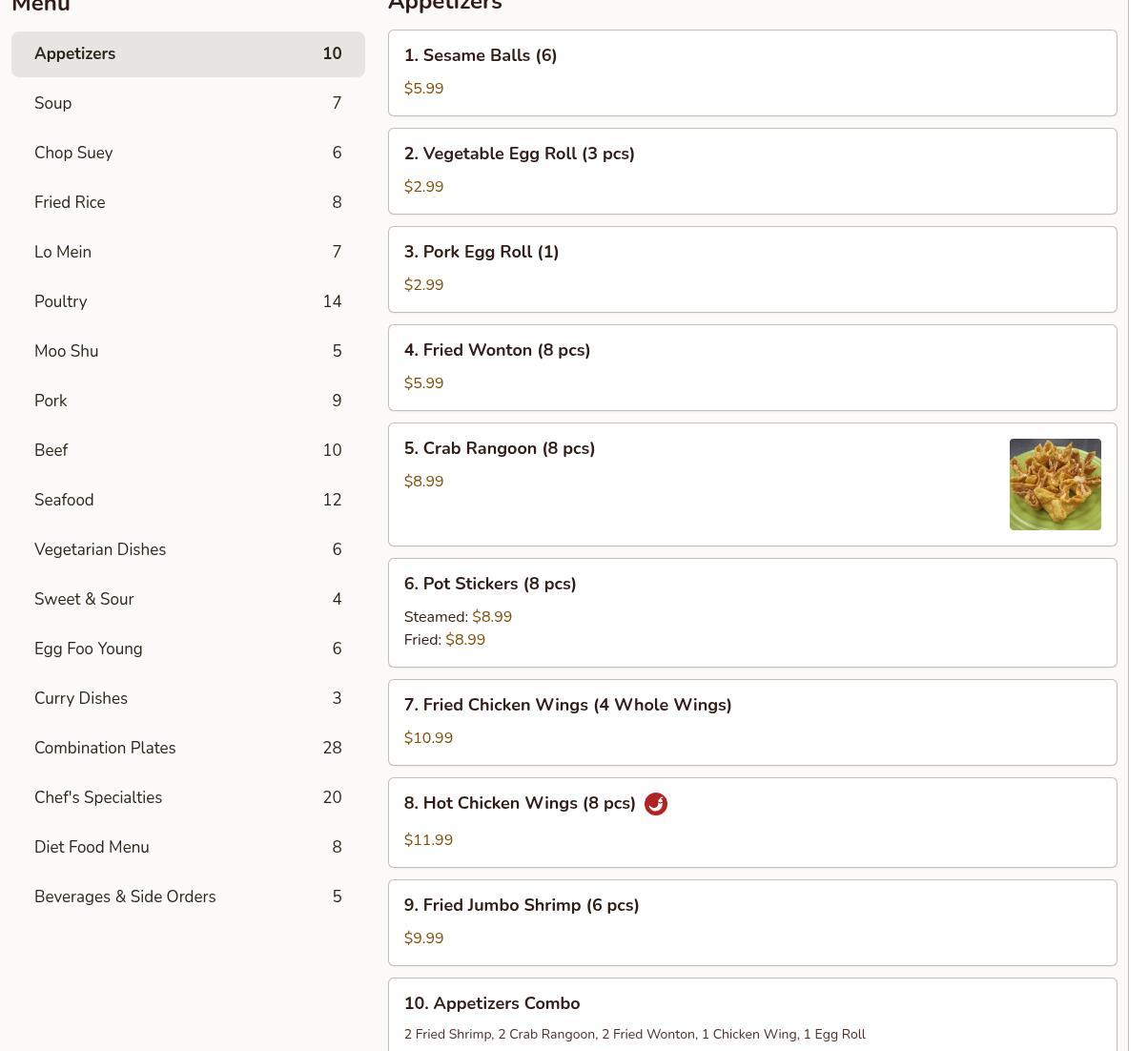This screenshot has width=1148, height=1051.
Task: Click the $2.99 Vegetable Egg Roll price
Action: [423, 187]
